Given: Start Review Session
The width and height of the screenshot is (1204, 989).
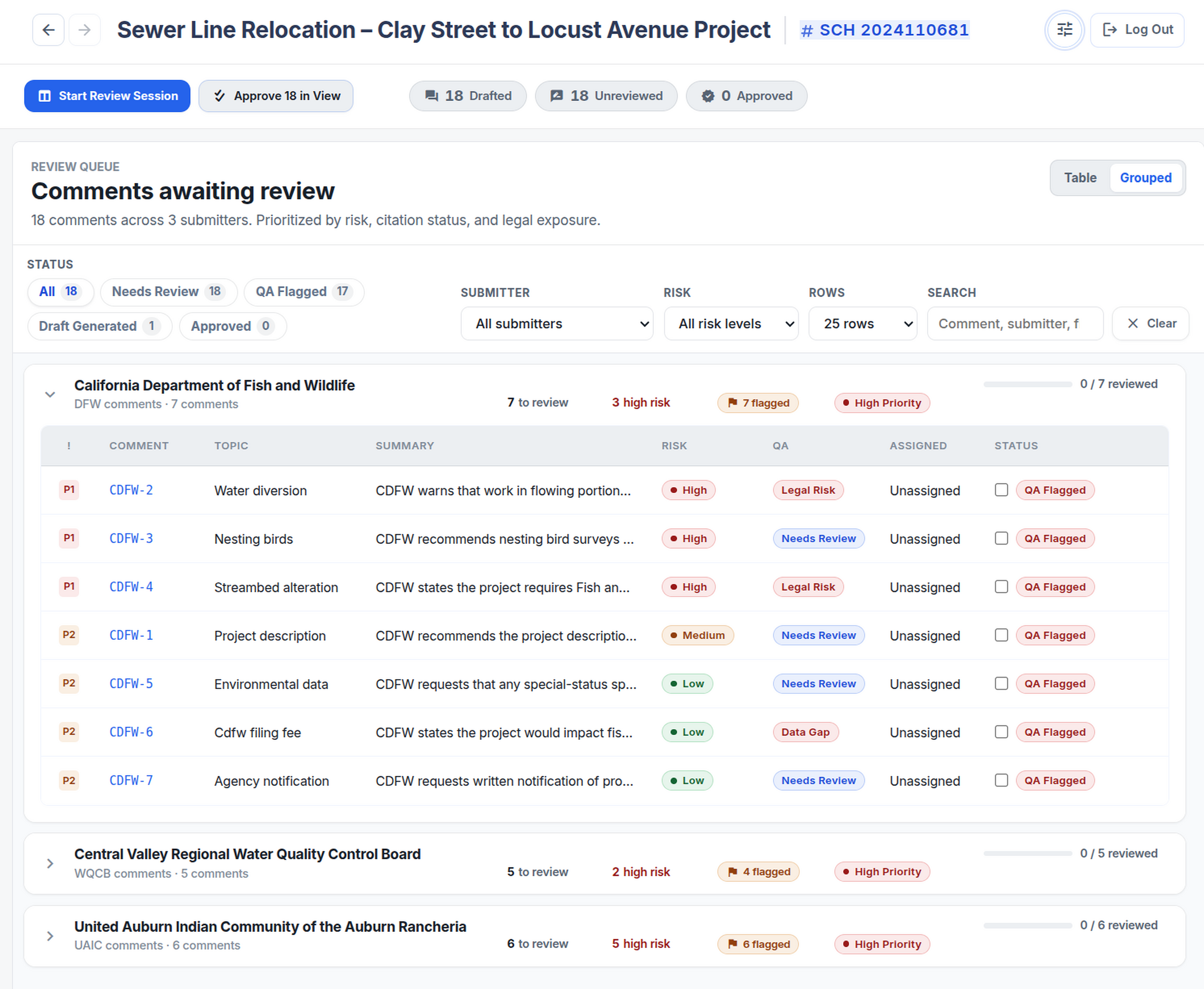Looking at the screenshot, I should click(x=107, y=96).
